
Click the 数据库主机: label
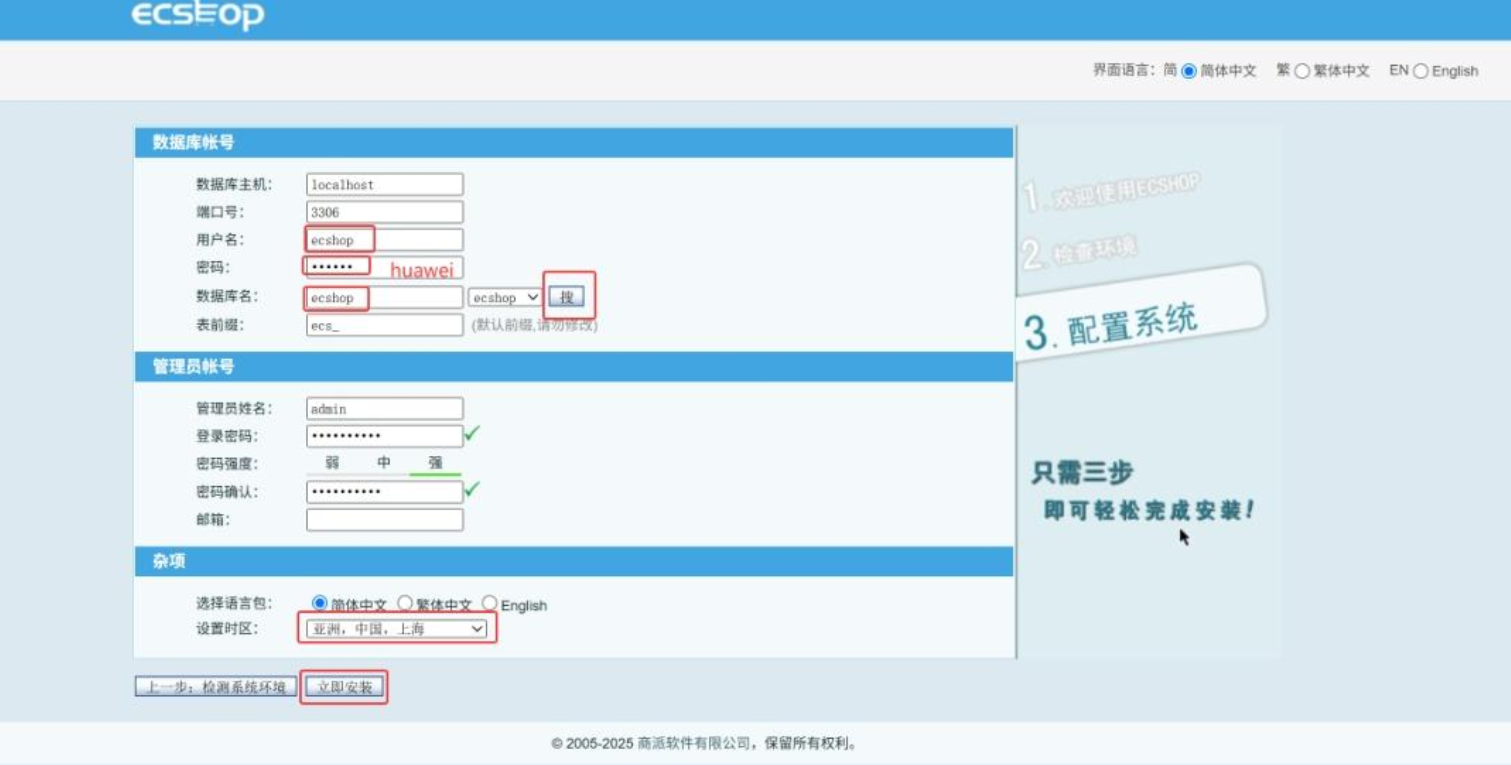[233, 184]
